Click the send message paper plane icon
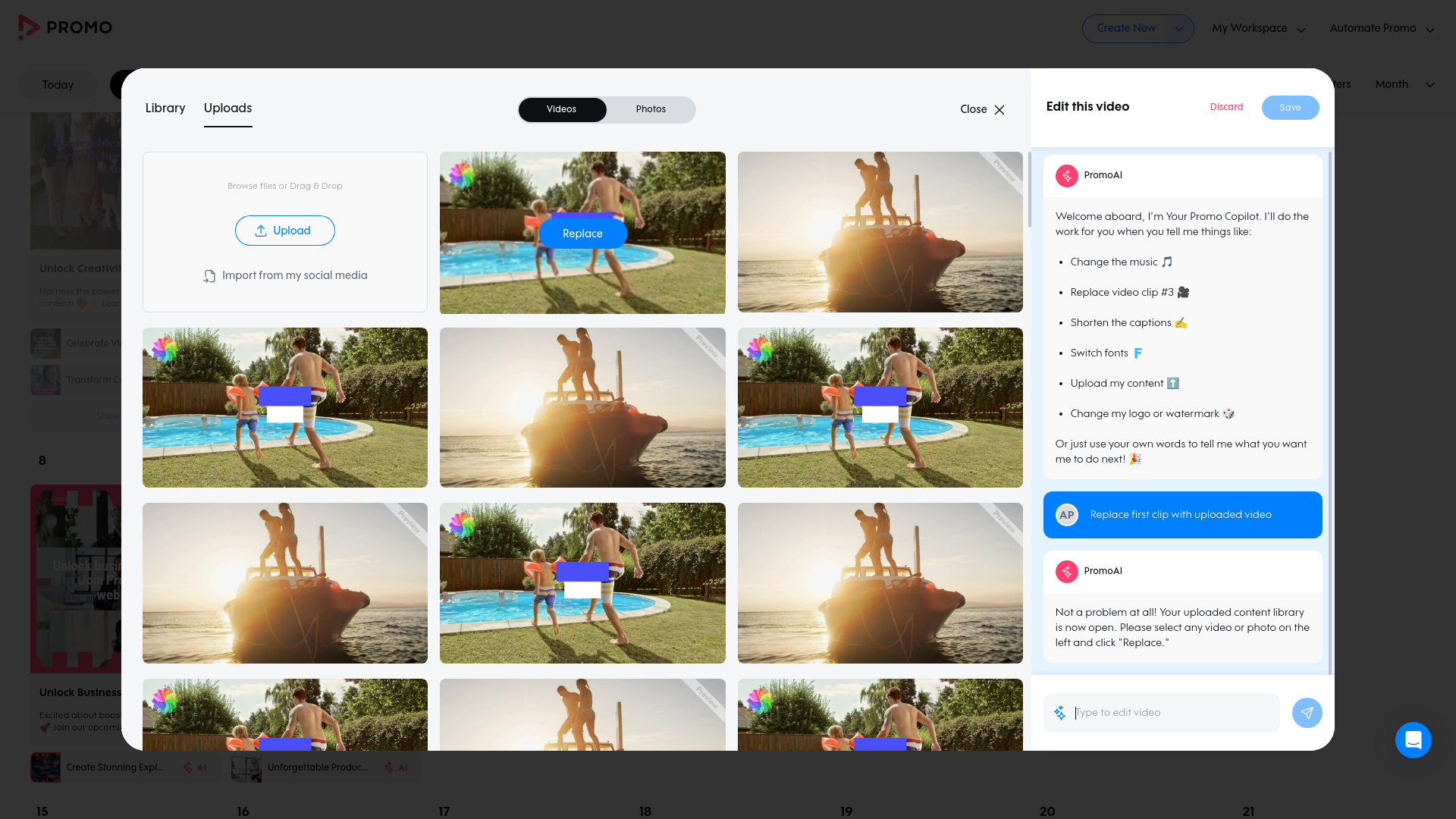Viewport: 1456px width, 819px height. pyautogui.click(x=1307, y=713)
